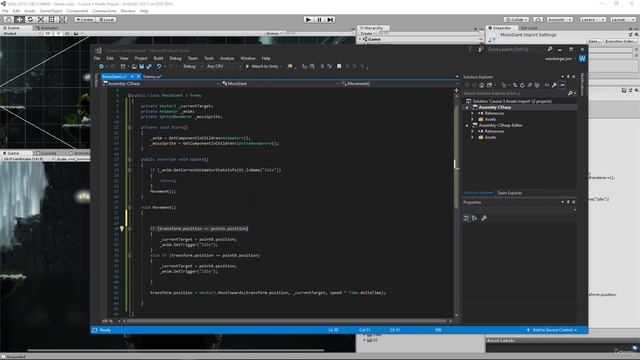Open Visual Studio View menu
The image size is (640, 360).
(124, 58)
